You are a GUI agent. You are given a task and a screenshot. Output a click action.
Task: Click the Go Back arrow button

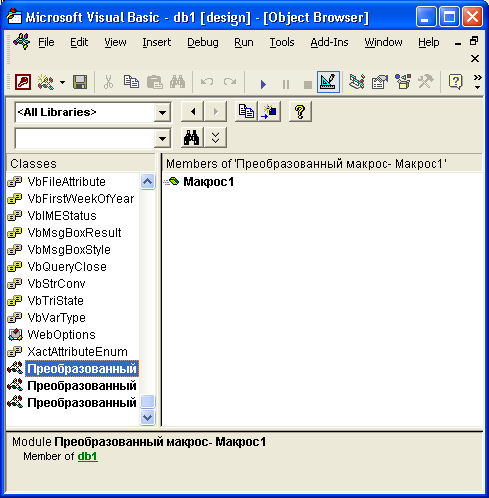[x=192, y=111]
